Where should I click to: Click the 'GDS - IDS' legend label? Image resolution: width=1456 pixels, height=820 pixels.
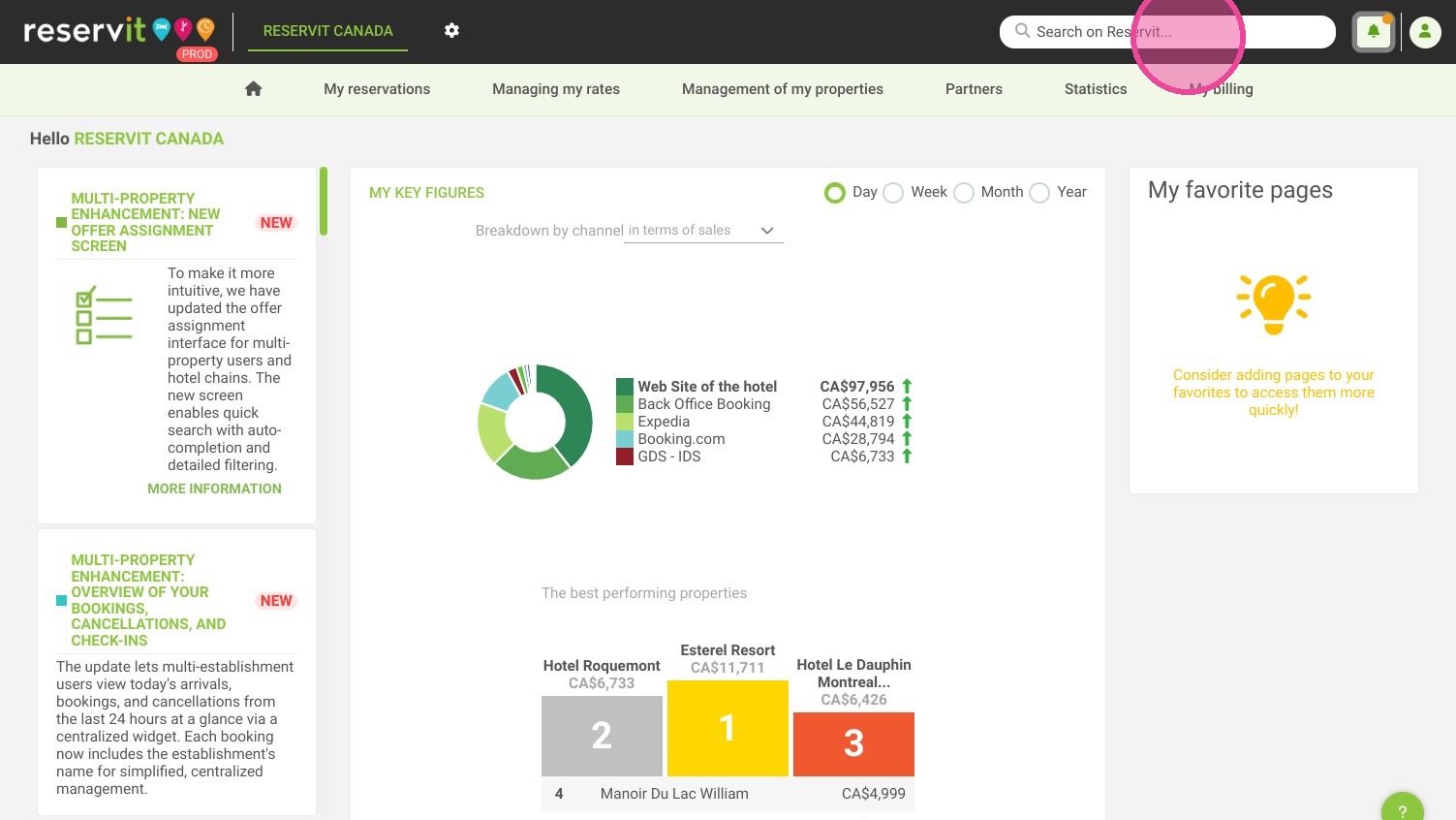click(669, 456)
